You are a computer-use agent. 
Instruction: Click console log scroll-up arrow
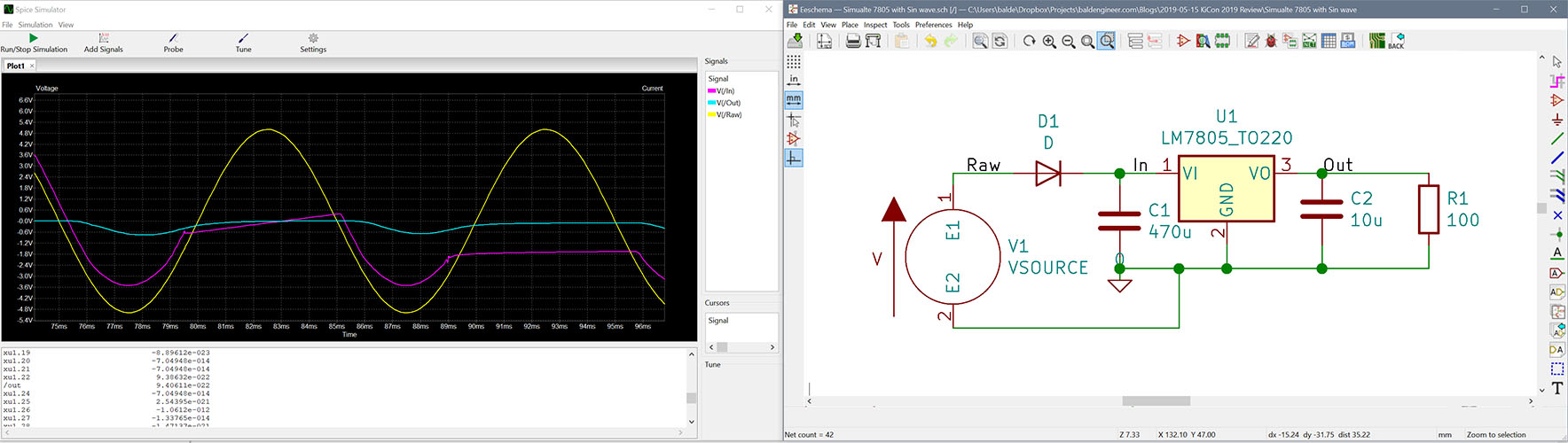692,354
